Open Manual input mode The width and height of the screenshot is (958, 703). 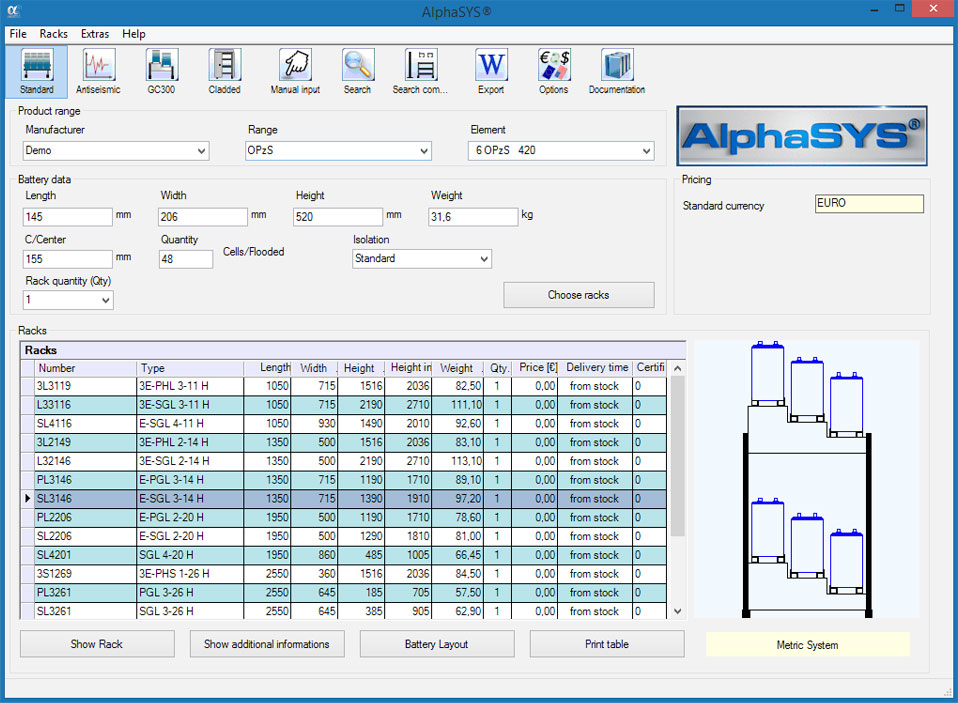(295, 70)
